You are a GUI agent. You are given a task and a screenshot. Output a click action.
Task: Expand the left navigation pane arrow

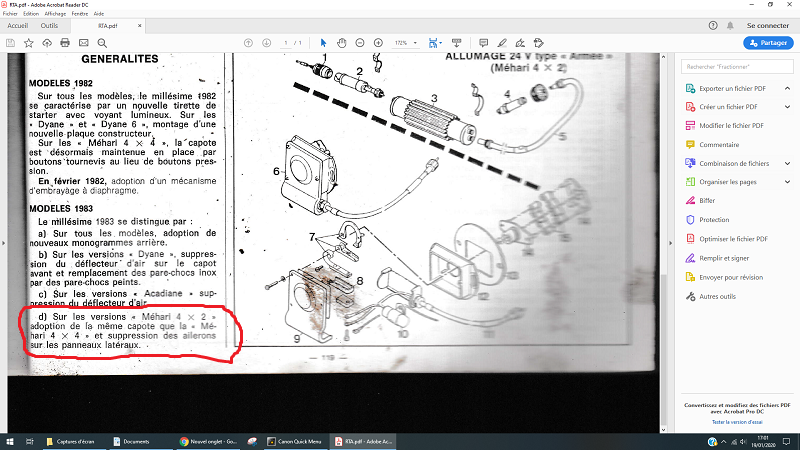tap(3, 243)
